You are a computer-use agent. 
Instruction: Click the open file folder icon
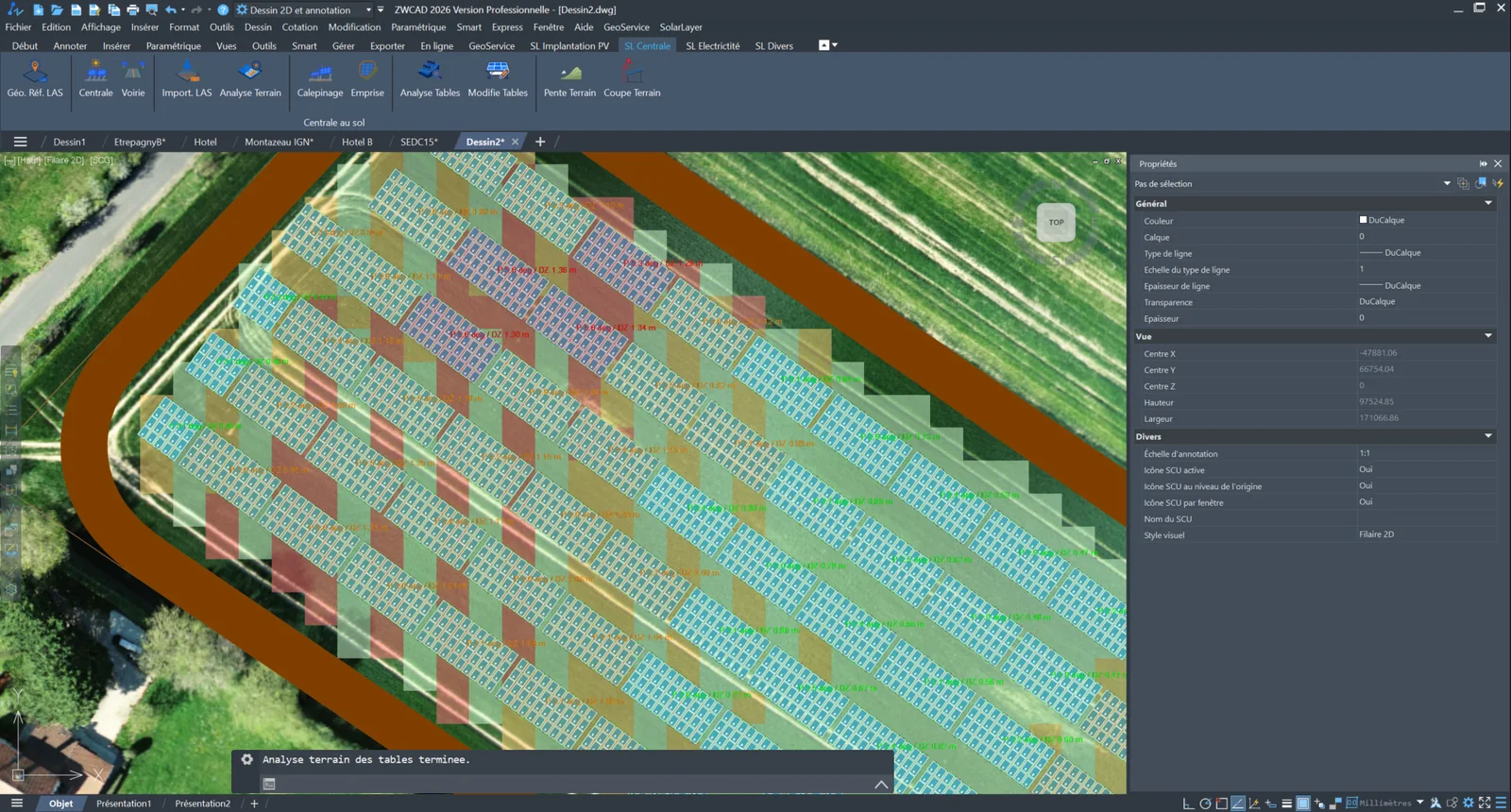coord(57,9)
